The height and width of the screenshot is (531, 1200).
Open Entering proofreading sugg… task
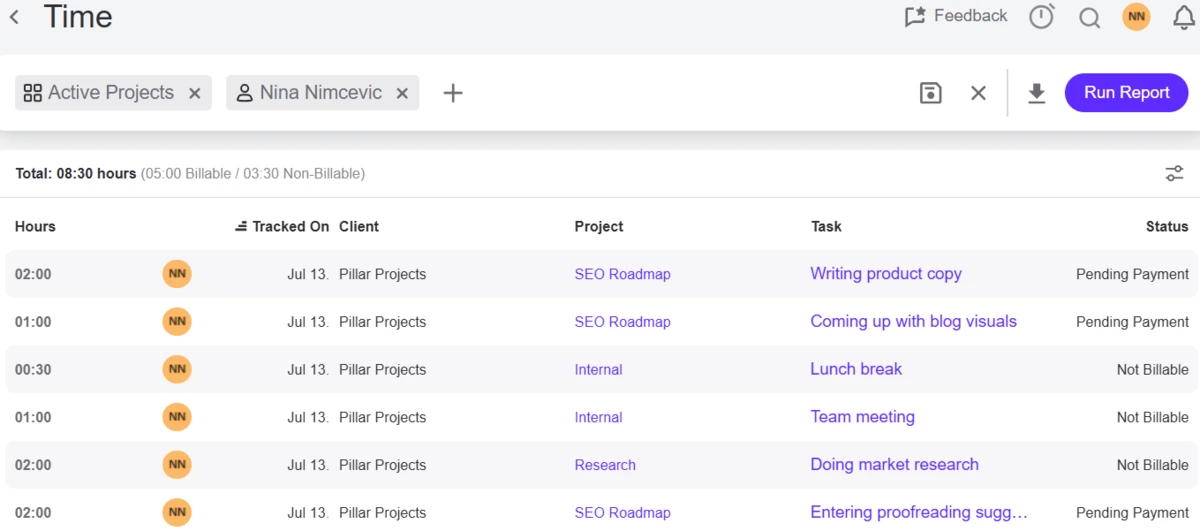pos(919,513)
